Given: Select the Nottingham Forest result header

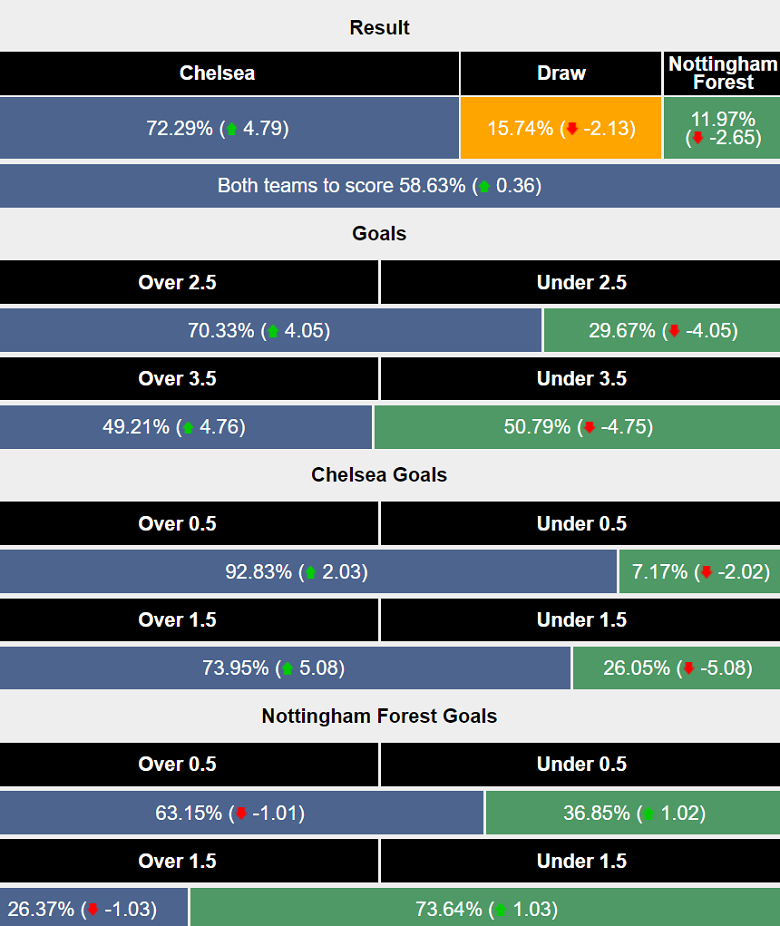Looking at the screenshot, I should point(722,73).
